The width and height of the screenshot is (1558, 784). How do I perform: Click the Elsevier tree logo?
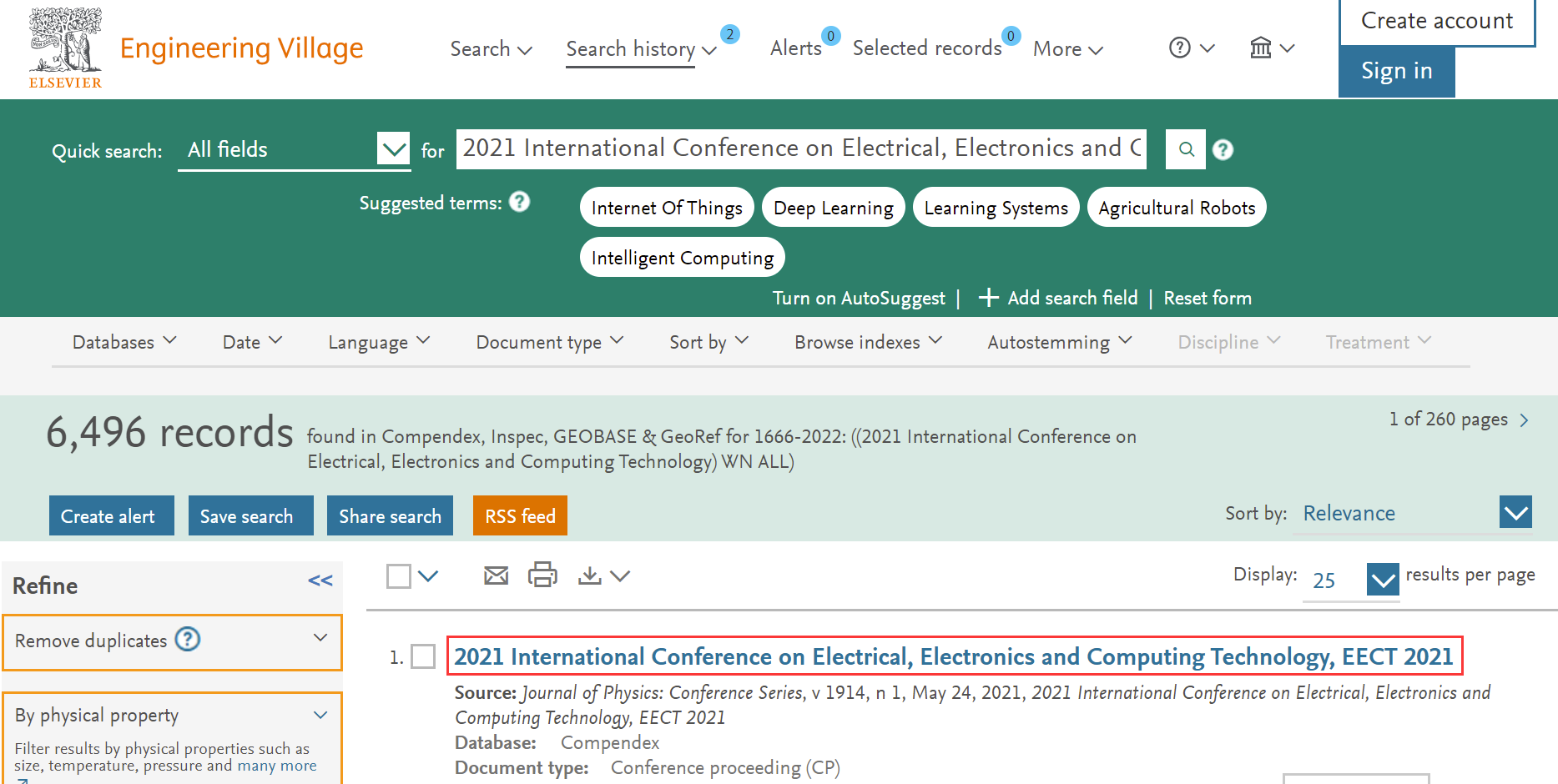click(65, 48)
